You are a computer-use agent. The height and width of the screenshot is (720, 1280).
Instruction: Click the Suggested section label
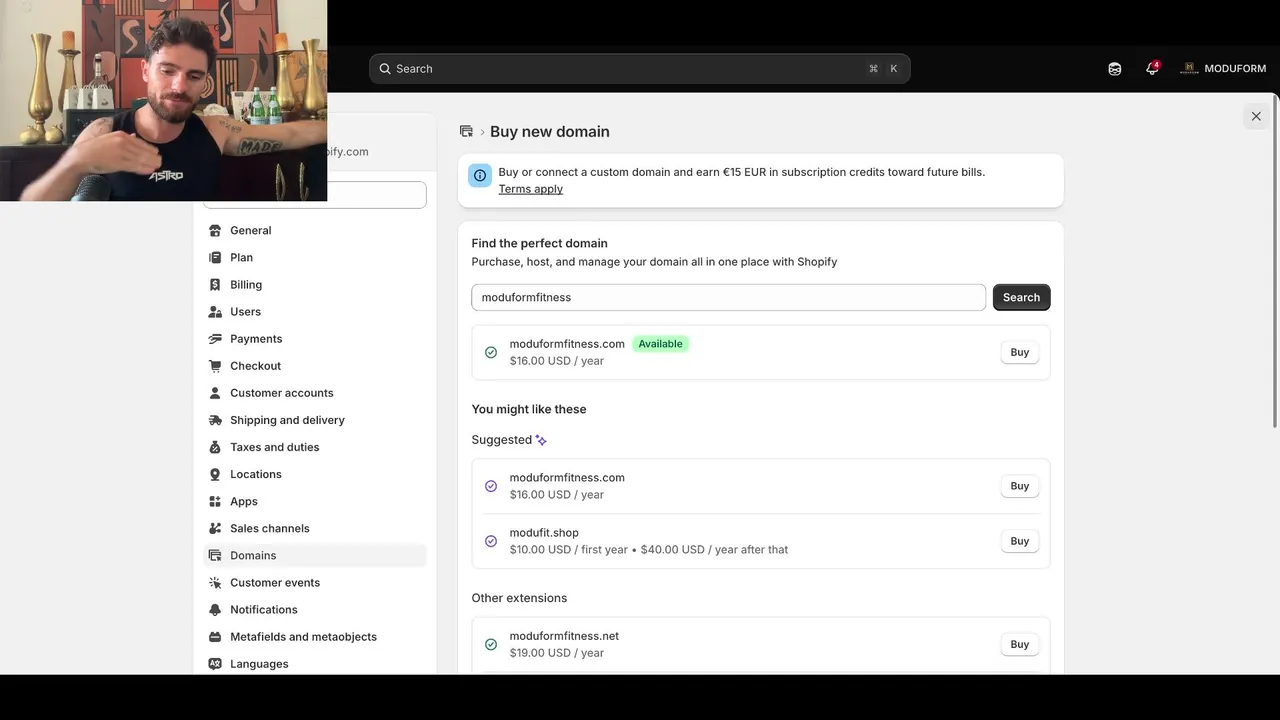pyautogui.click(x=502, y=440)
